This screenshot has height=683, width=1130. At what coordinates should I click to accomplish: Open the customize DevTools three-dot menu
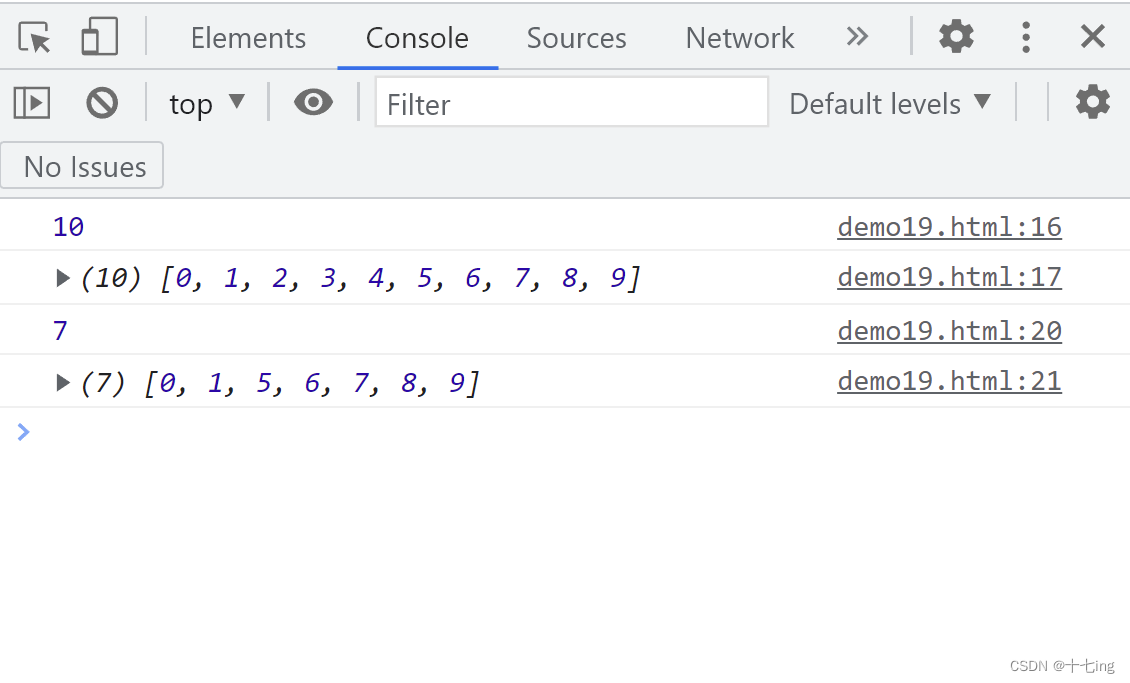point(1026,36)
